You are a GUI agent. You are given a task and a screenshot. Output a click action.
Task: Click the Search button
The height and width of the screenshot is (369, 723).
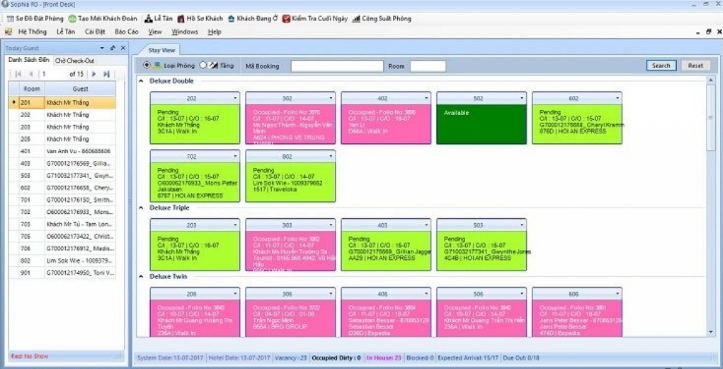[661, 66]
